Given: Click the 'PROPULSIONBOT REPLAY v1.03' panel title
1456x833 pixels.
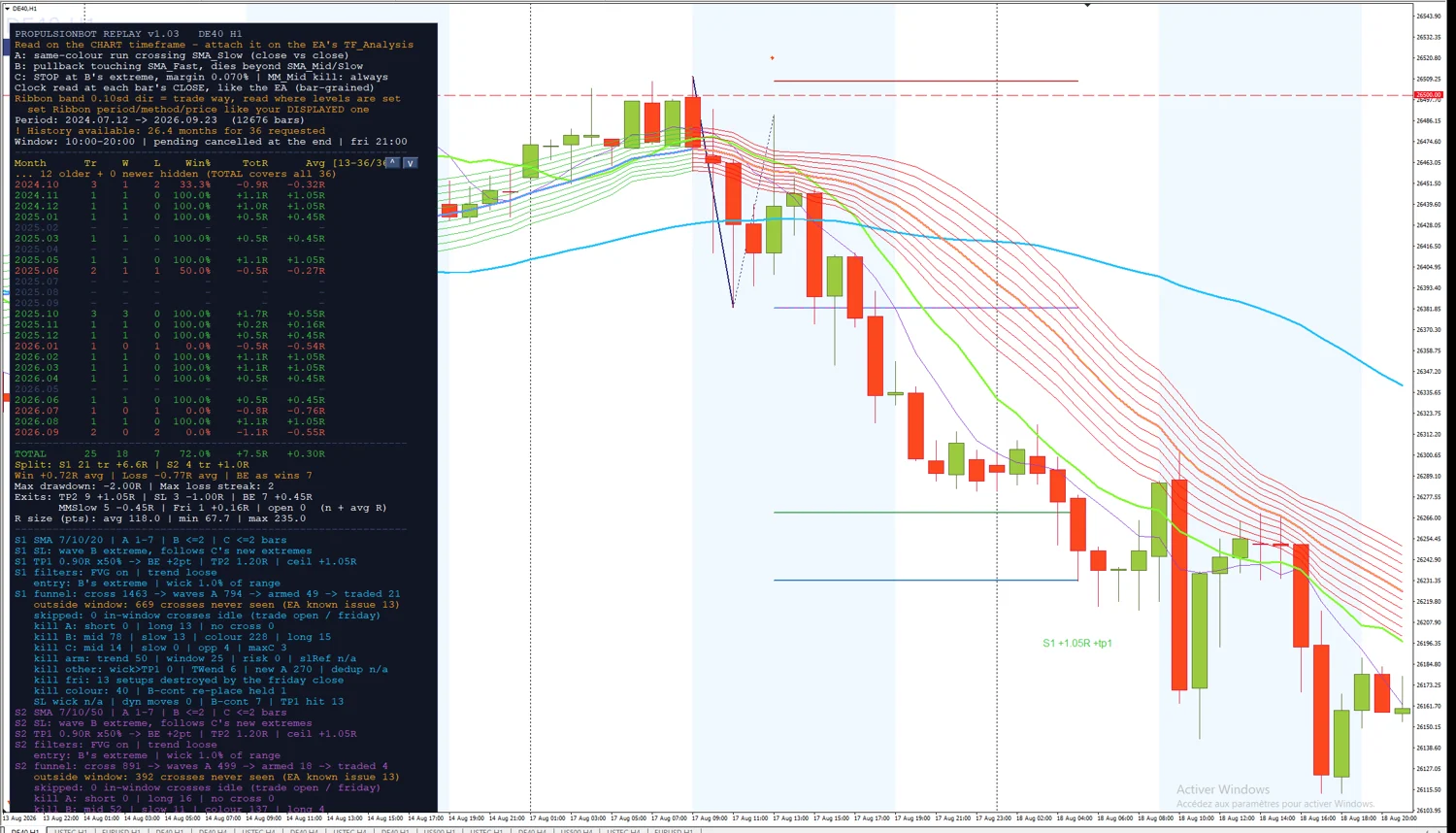Looking at the screenshot, I should [x=97, y=34].
